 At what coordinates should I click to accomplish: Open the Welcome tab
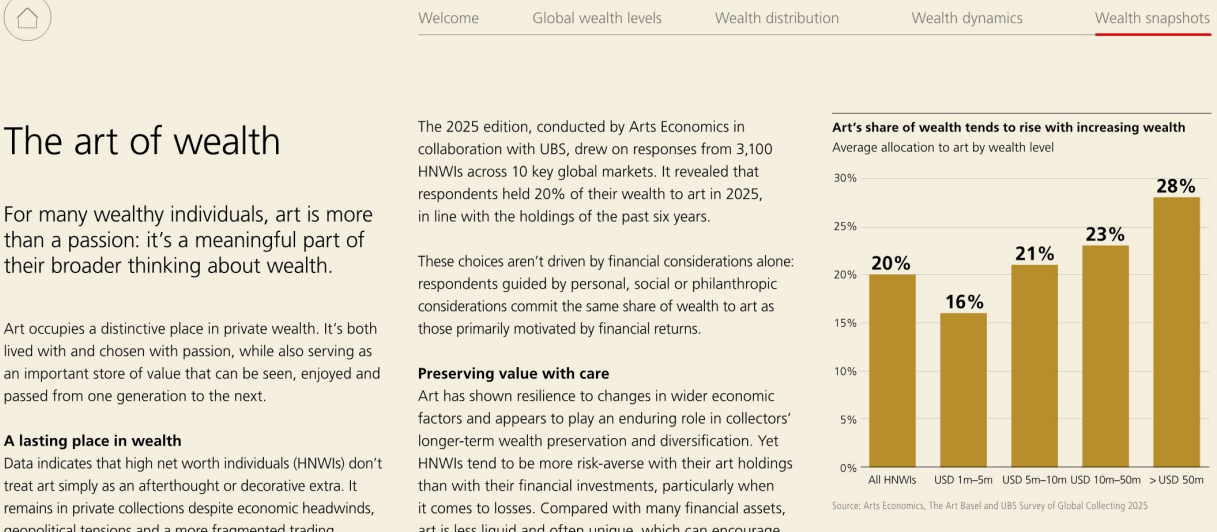click(x=448, y=18)
